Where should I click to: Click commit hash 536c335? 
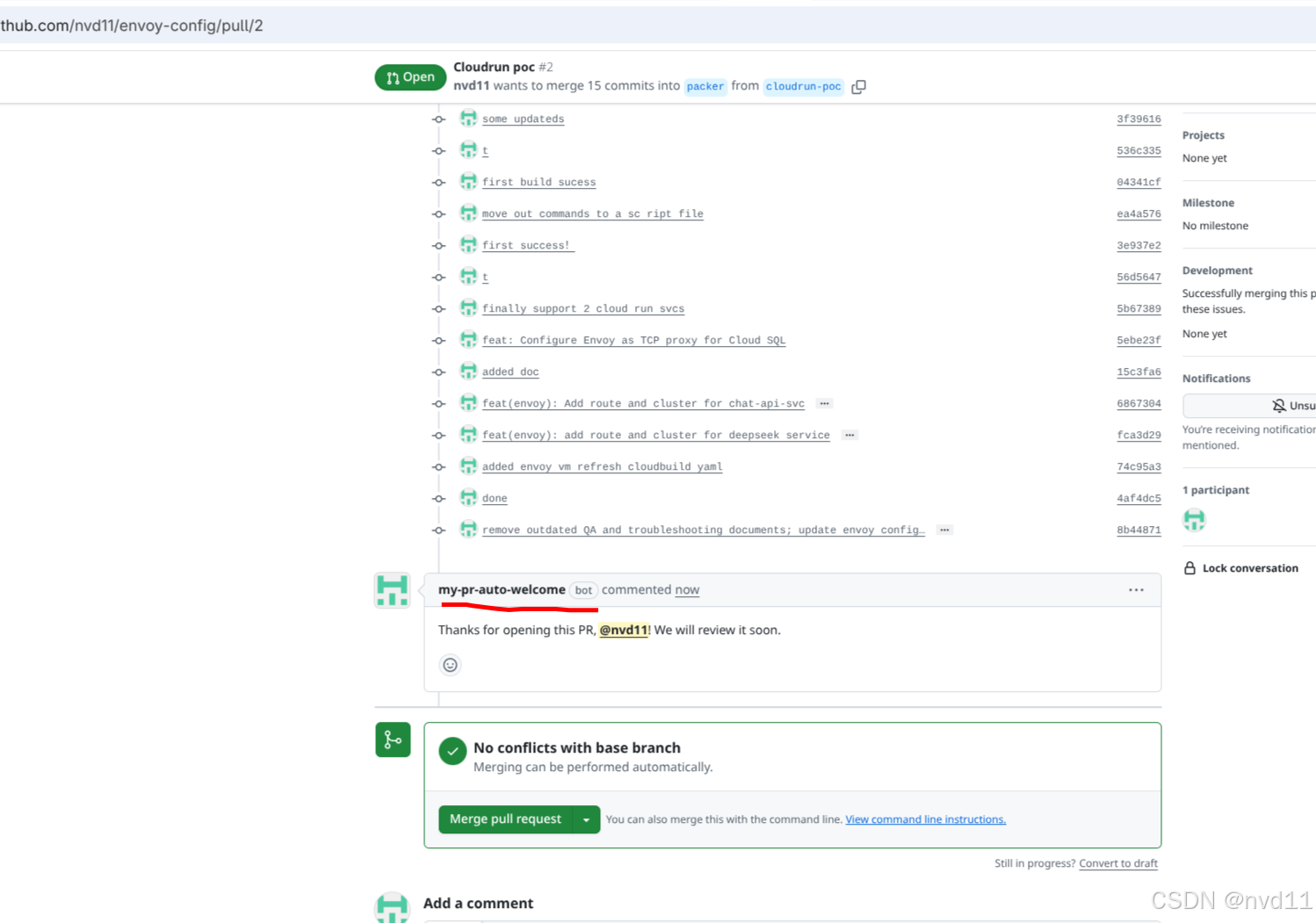click(1139, 151)
